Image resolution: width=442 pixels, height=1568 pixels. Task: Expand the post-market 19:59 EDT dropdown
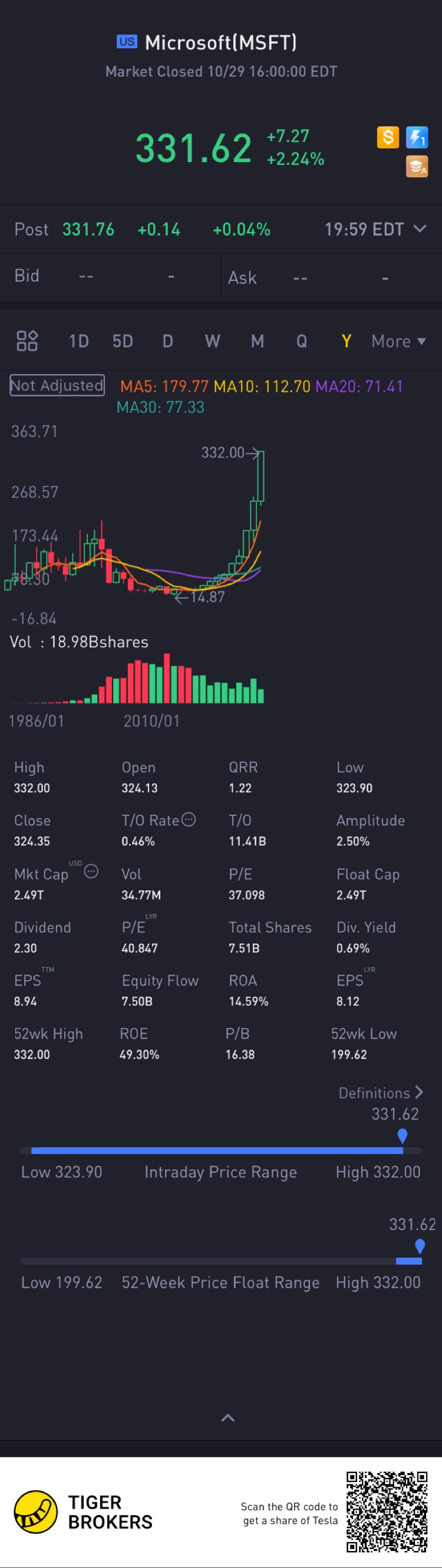click(x=420, y=229)
